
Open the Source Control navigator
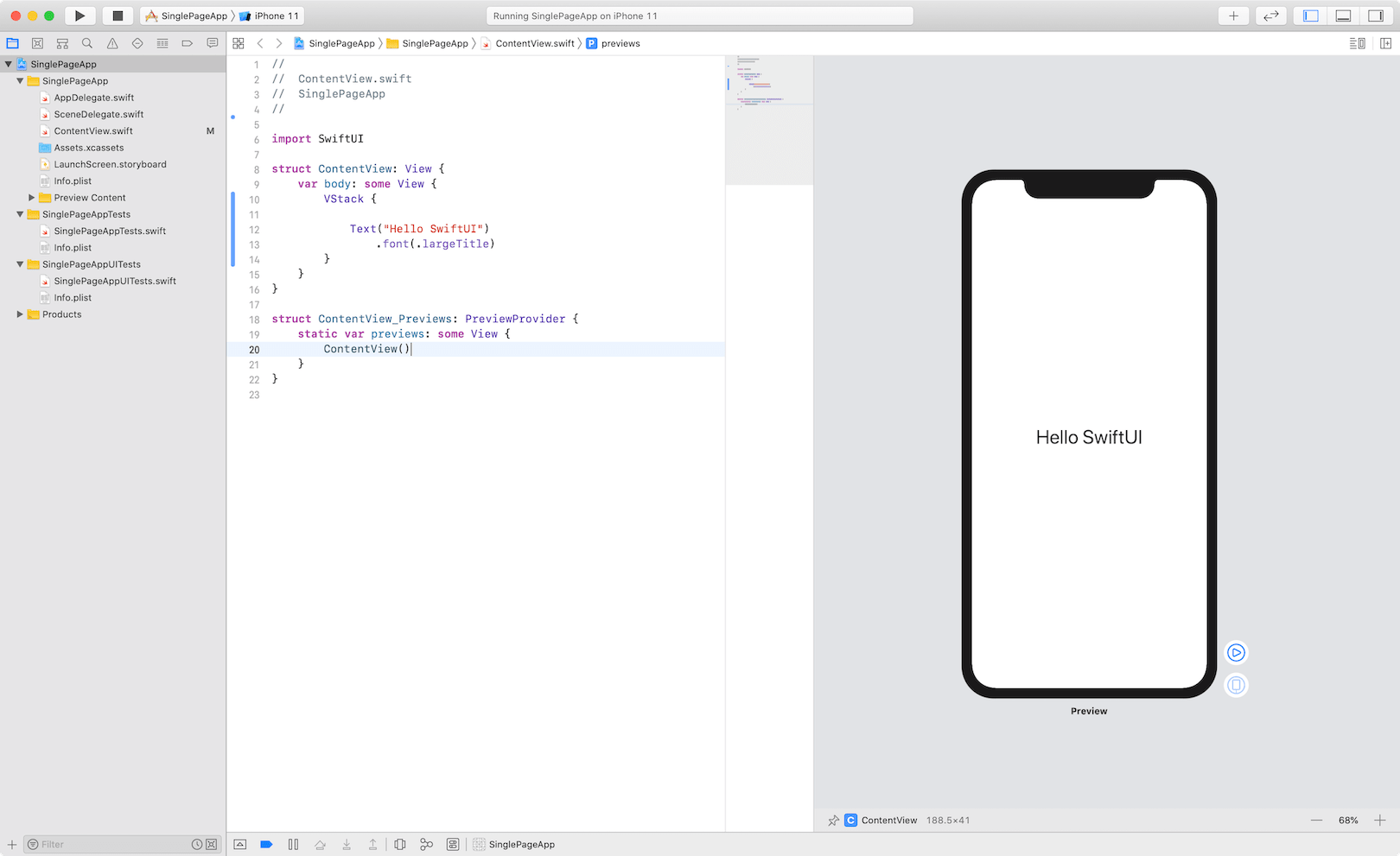tap(37, 43)
